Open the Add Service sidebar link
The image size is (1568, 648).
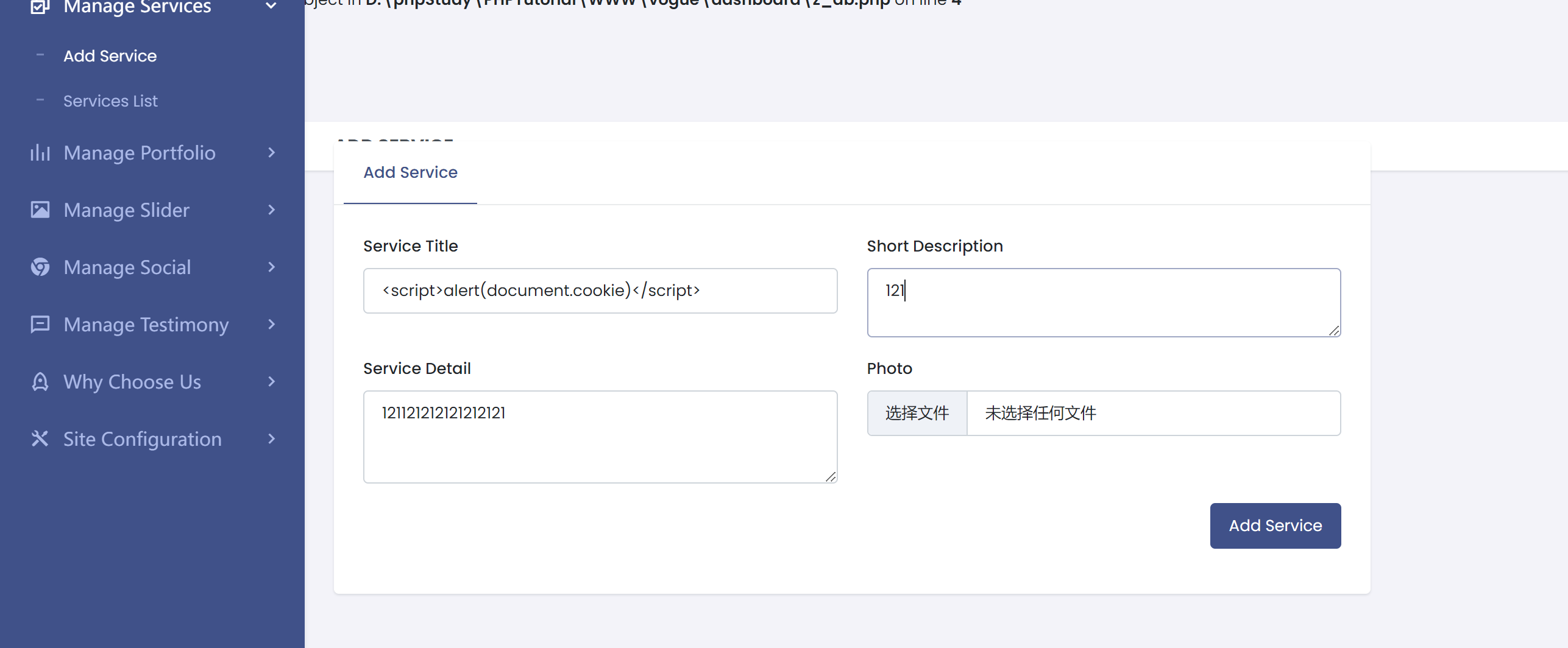[110, 56]
